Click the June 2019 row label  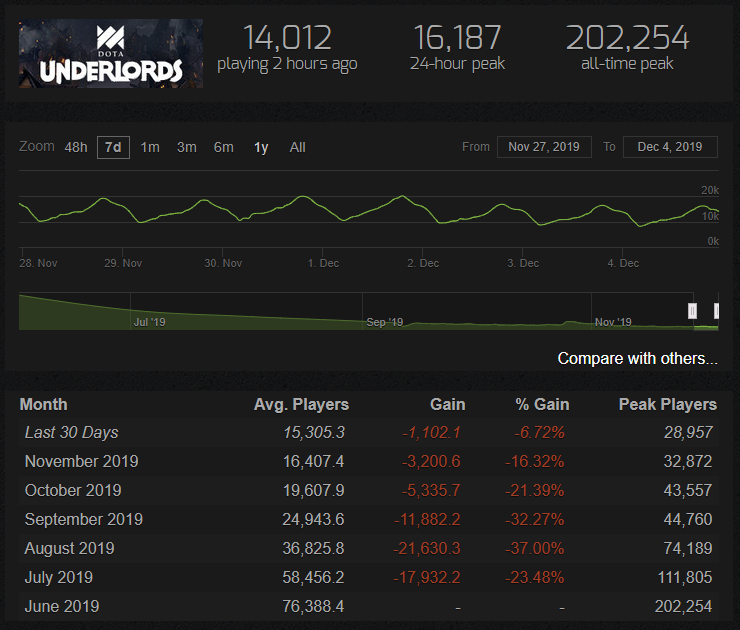(62, 606)
